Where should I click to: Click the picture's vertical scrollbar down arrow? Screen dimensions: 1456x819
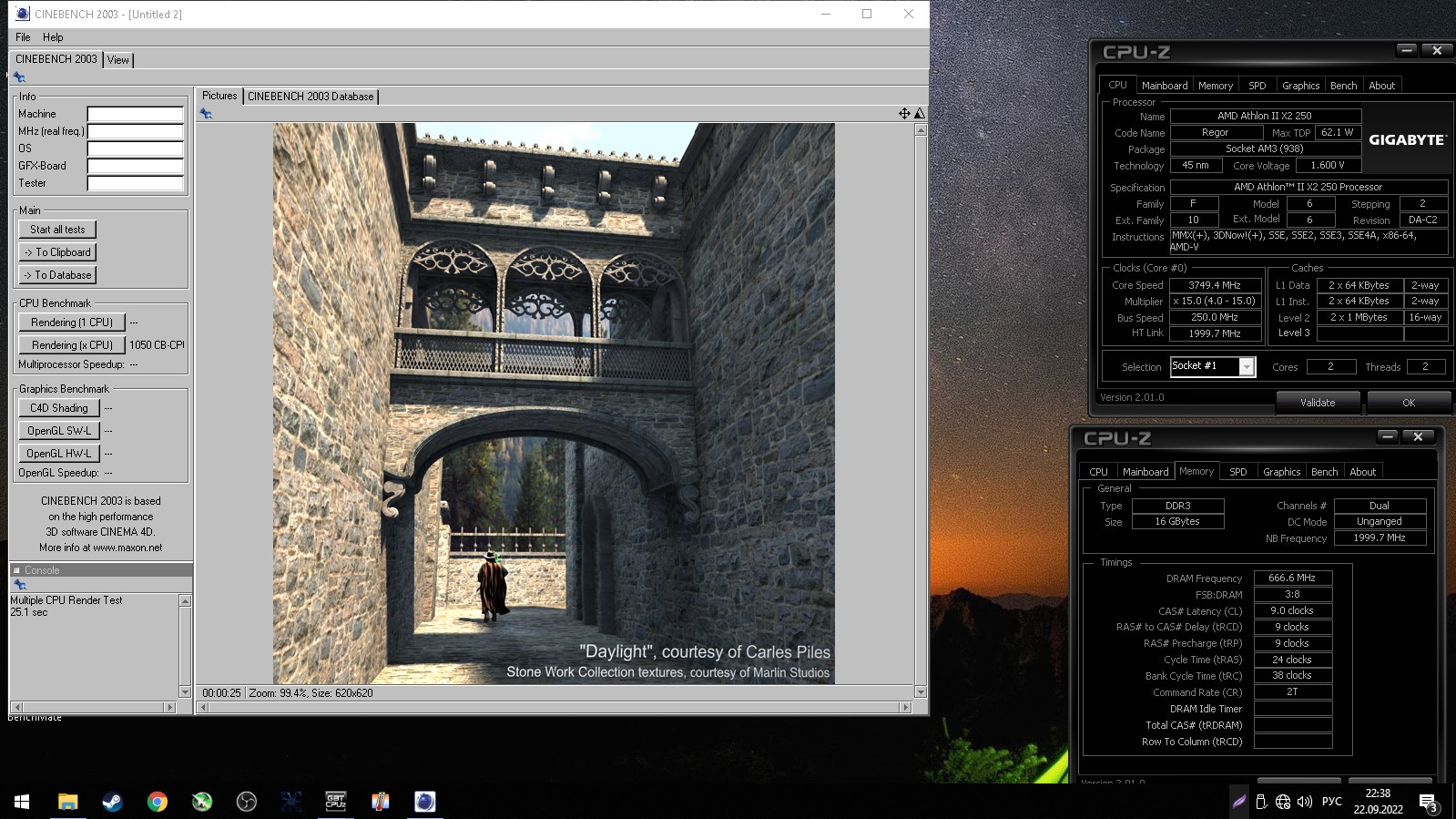coord(921,692)
